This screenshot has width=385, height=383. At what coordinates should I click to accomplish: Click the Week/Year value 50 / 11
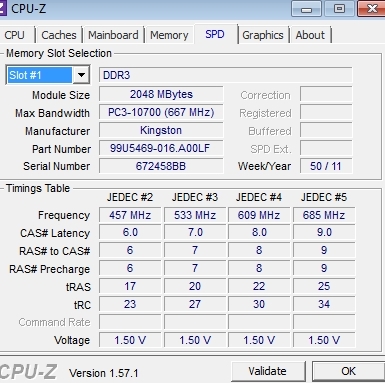(326, 166)
